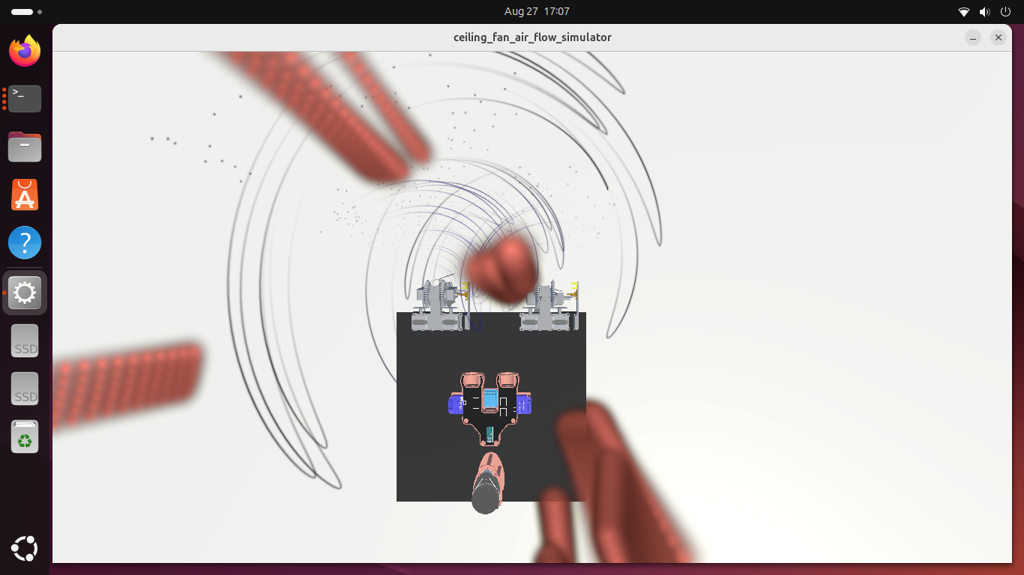Click the central circuit board model

point(490,408)
